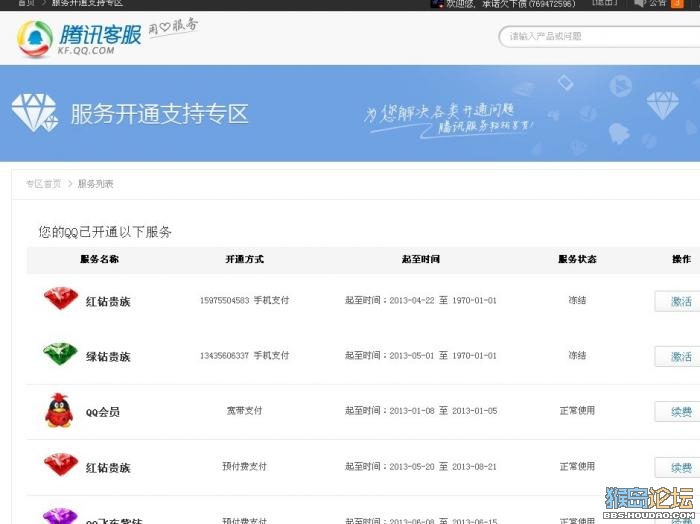
Task: Click the 冻结 status of the phone-paid 红钻贵族 row
Action: pos(577,300)
